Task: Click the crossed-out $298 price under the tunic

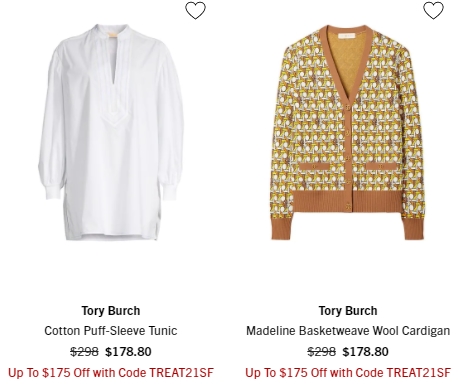Action: [84, 352]
